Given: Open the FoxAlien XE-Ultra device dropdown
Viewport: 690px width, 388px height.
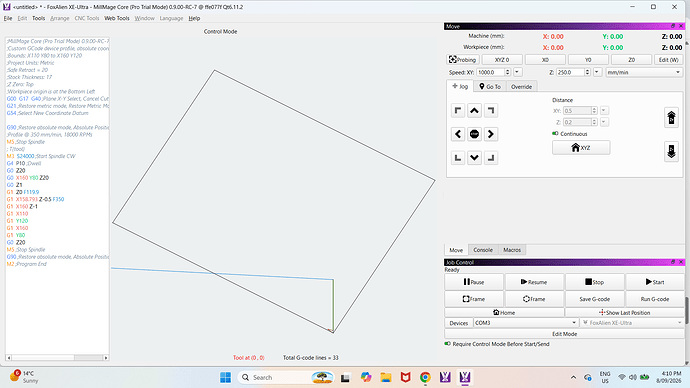Looking at the screenshot, I should coord(632,323).
